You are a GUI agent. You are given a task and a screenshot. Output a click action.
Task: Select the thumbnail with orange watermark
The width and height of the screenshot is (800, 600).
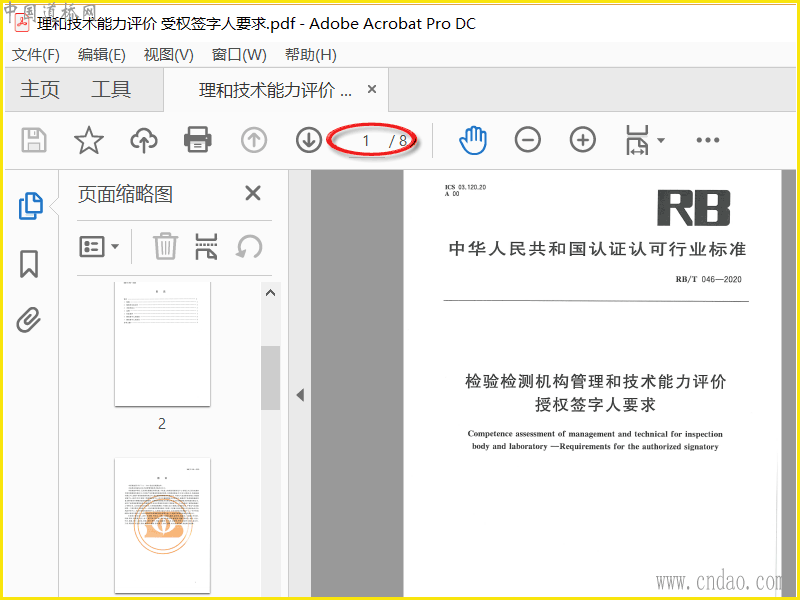coord(162,526)
